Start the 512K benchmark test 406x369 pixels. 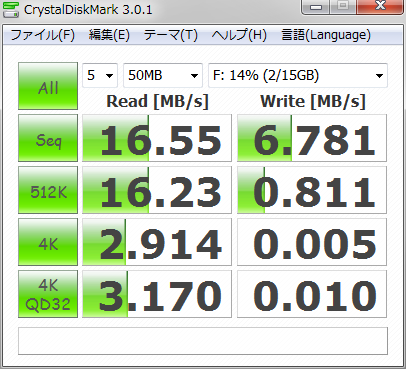coord(48,190)
